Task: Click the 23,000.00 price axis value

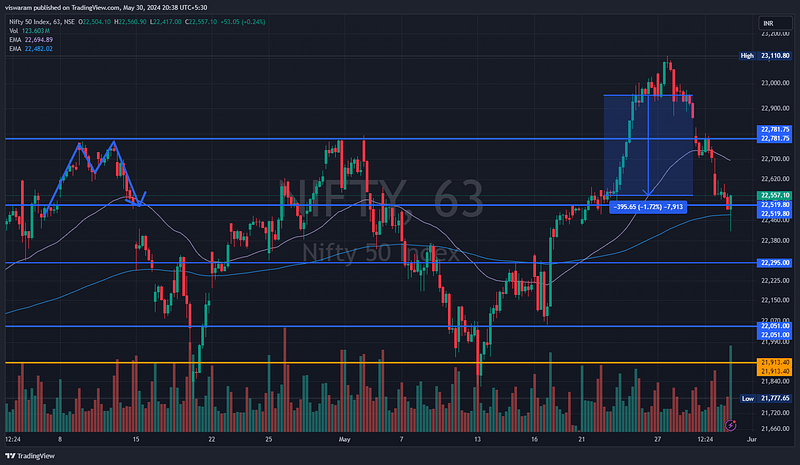Action: (x=775, y=83)
